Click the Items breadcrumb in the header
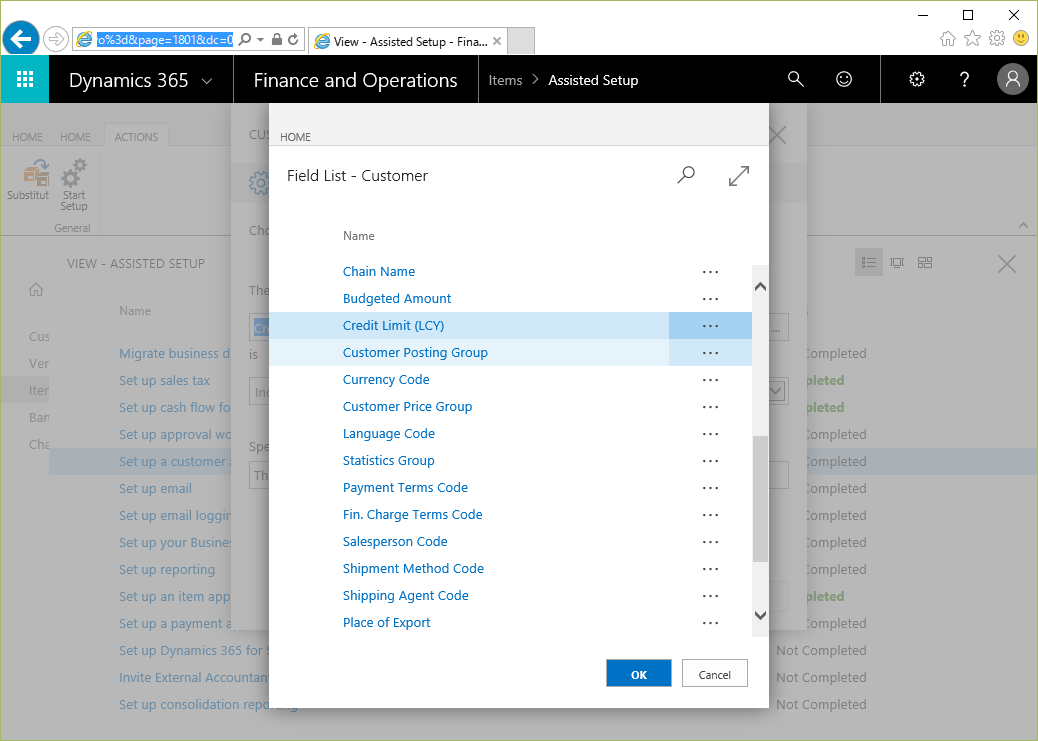1038x741 pixels. (x=505, y=80)
